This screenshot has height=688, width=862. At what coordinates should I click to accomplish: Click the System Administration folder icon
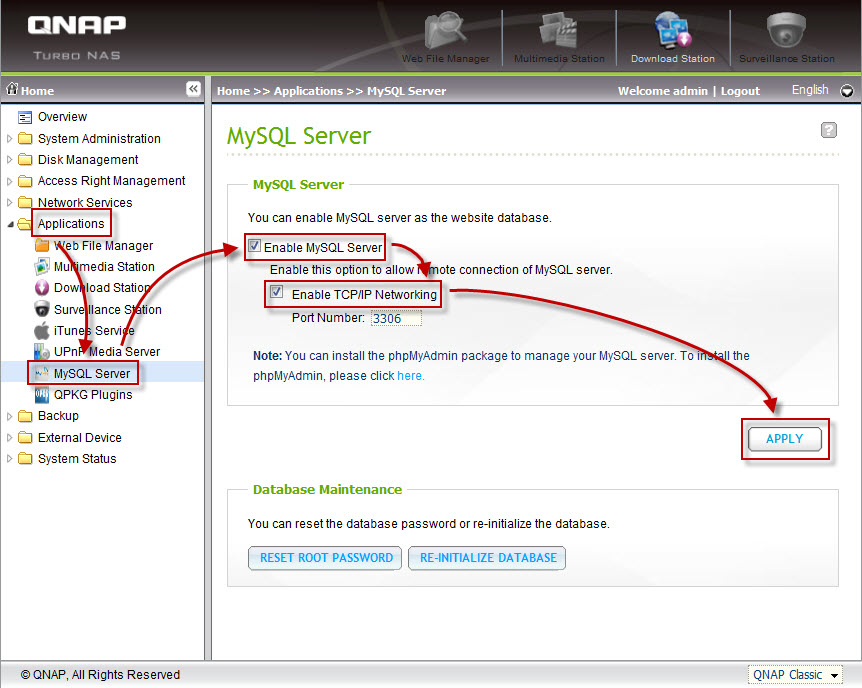pos(25,138)
